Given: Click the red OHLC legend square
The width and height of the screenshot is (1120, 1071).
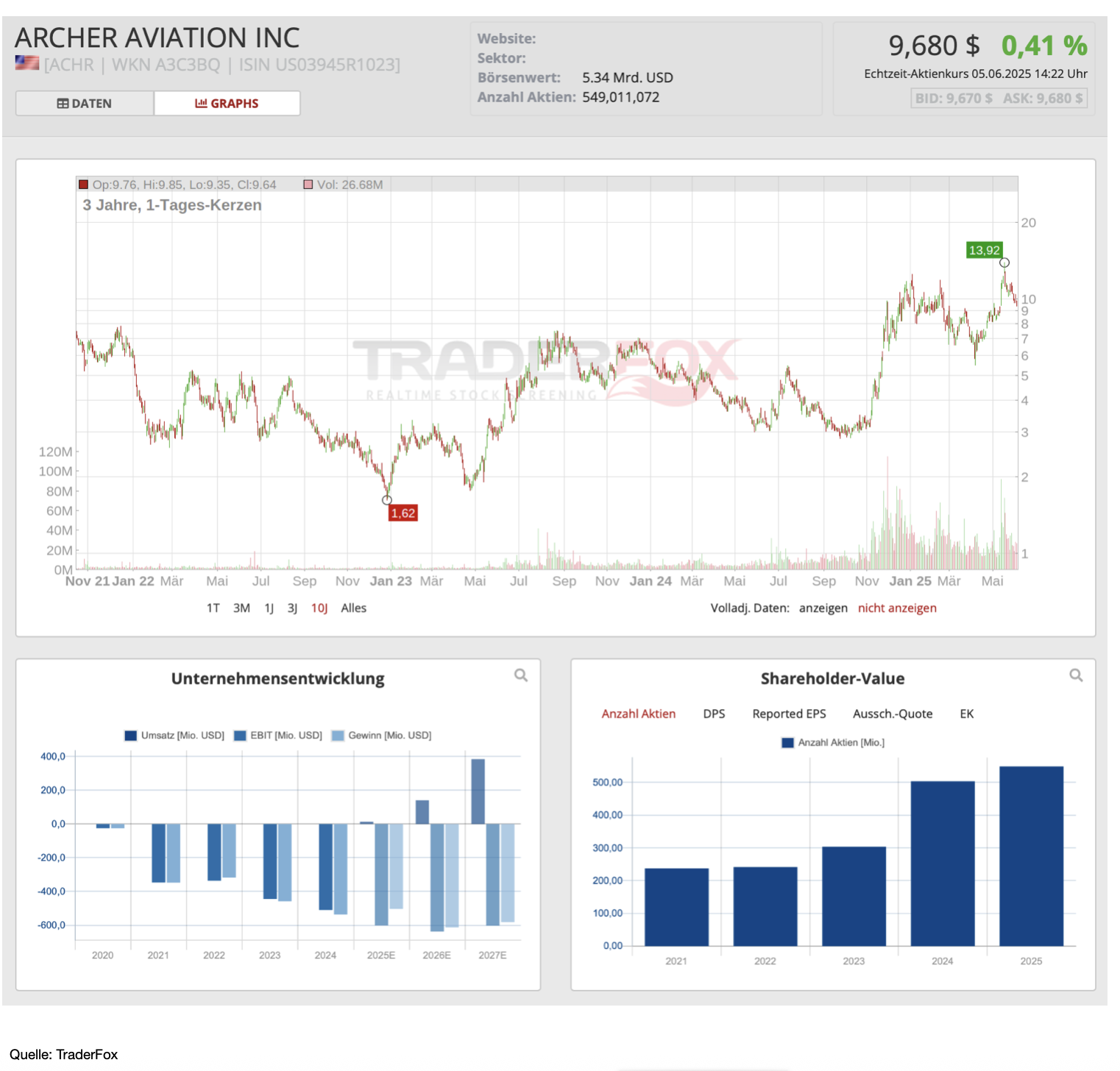Looking at the screenshot, I should point(83,185).
